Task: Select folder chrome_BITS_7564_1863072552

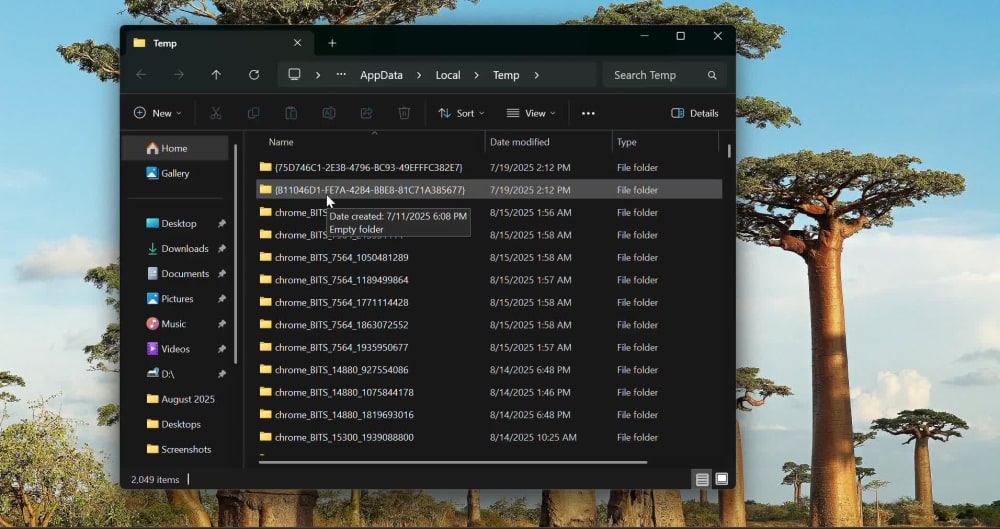Action: pyautogui.click(x=489, y=325)
